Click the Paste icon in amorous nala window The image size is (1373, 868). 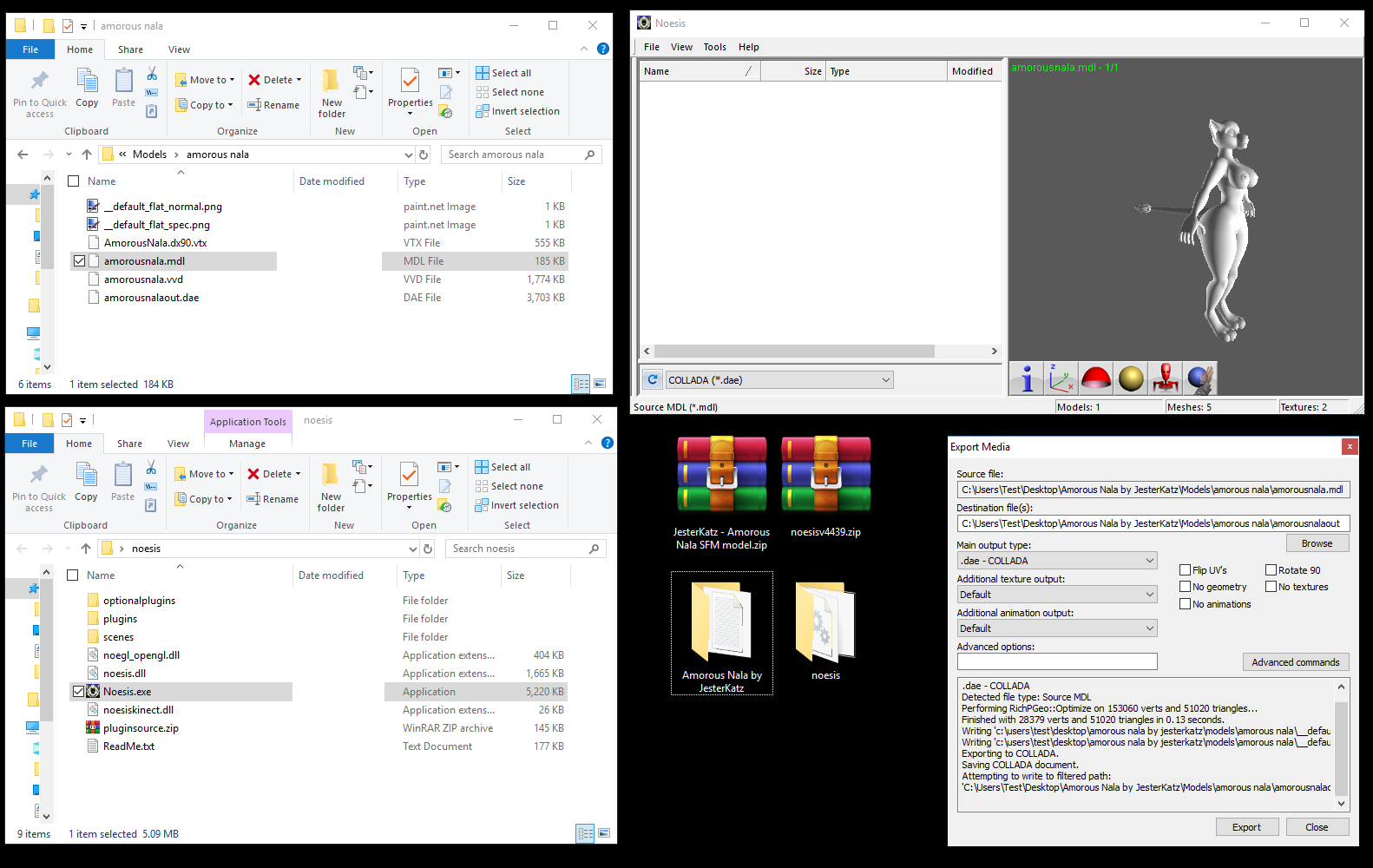click(124, 88)
